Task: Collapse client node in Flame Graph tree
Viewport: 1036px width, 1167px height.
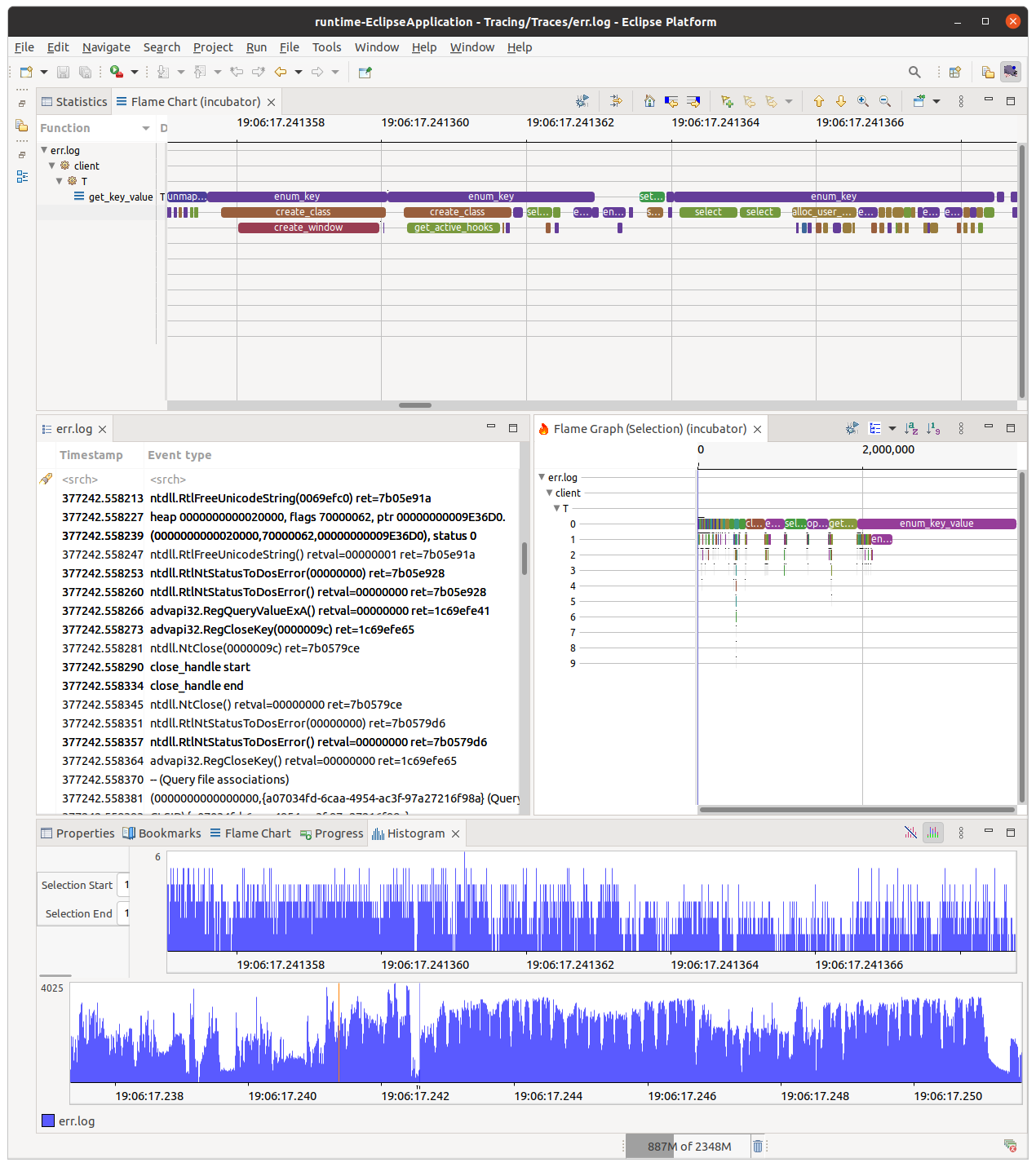Action: point(549,493)
